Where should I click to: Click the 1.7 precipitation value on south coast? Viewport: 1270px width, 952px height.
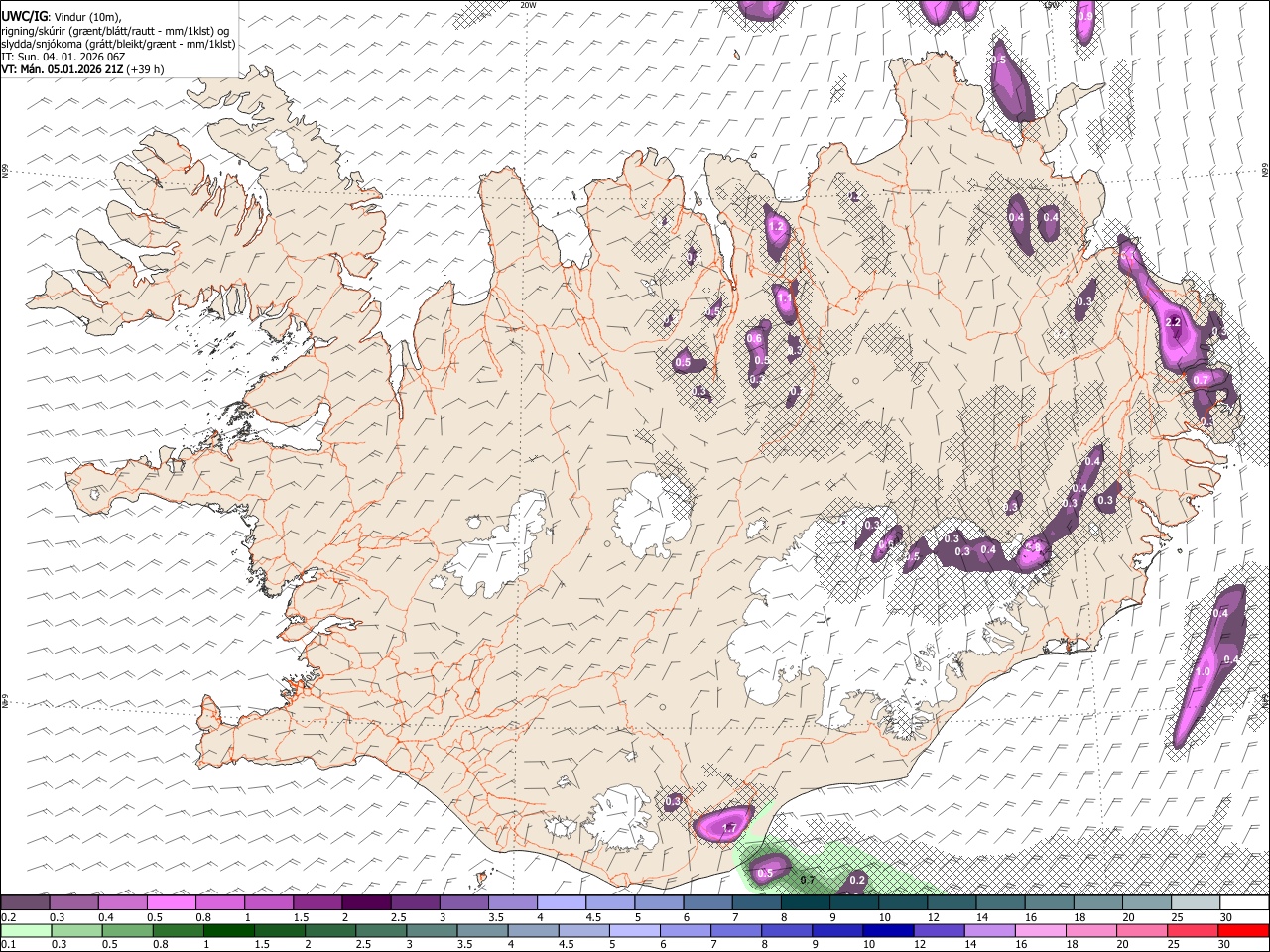731,828
